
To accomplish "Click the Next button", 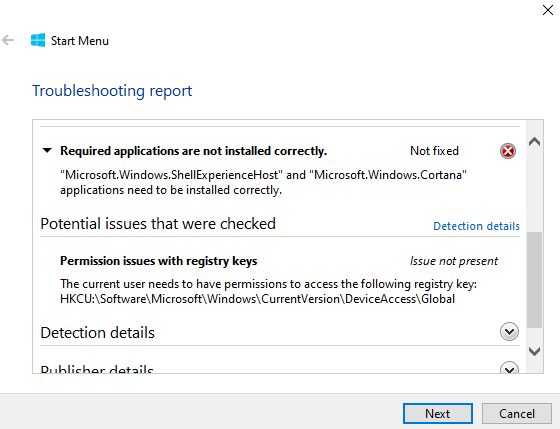I will [x=438, y=414].
